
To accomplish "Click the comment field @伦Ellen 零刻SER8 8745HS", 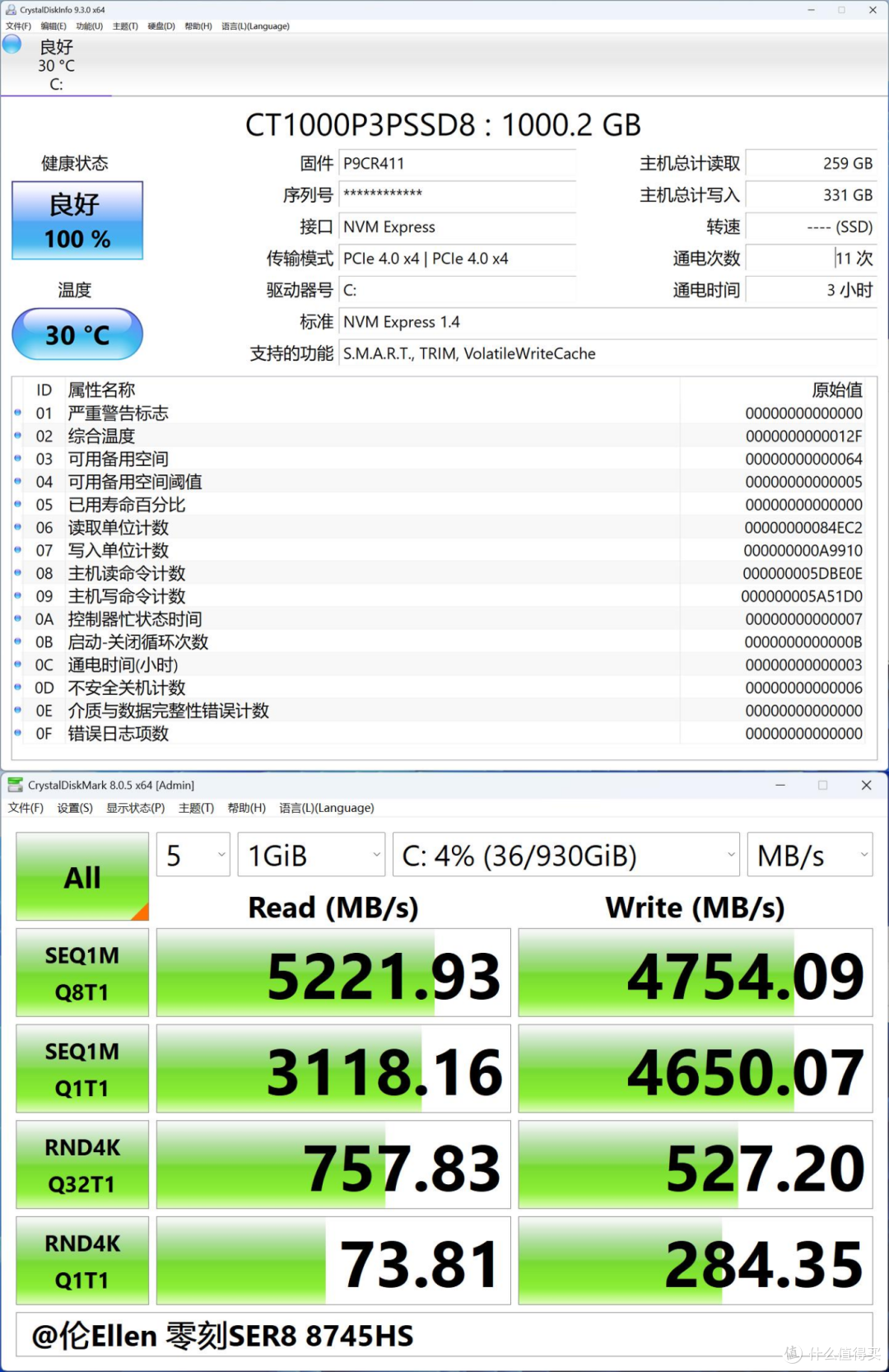I will click(x=444, y=1335).
